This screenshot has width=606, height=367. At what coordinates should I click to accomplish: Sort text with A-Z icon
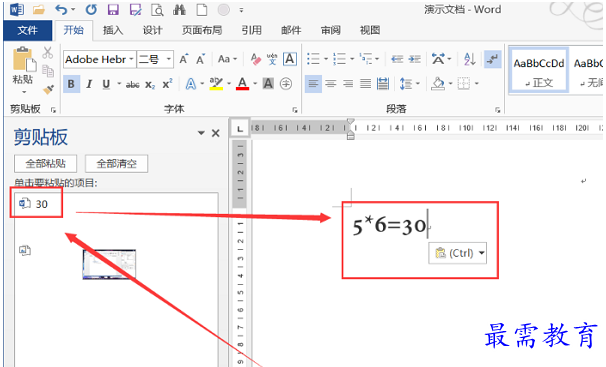(470, 59)
